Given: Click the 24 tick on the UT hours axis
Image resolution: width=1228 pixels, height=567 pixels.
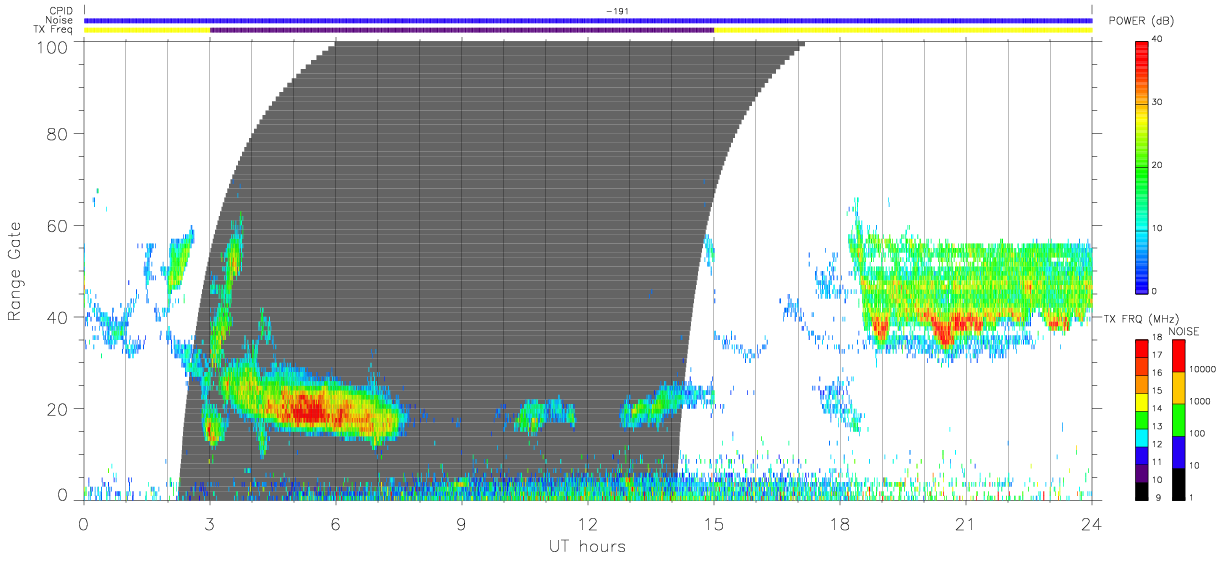Looking at the screenshot, I should coord(1092,523).
